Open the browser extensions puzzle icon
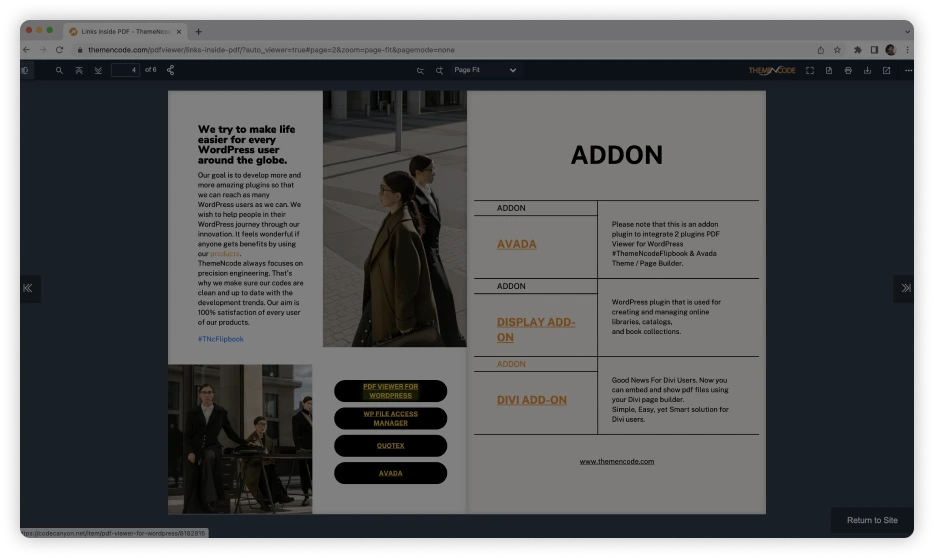This screenshot has width=934, height=558. pyautogui.click(x=858, y=50)
